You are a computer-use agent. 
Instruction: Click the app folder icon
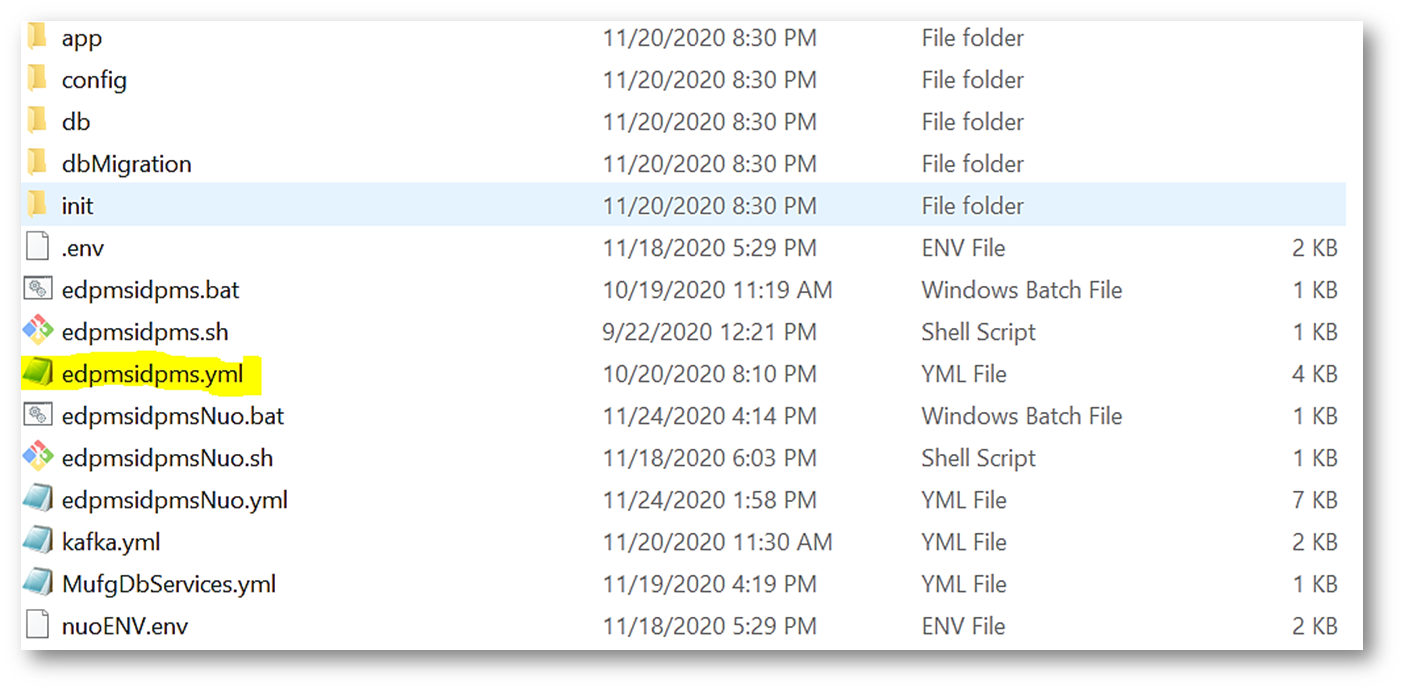(38, 38)
